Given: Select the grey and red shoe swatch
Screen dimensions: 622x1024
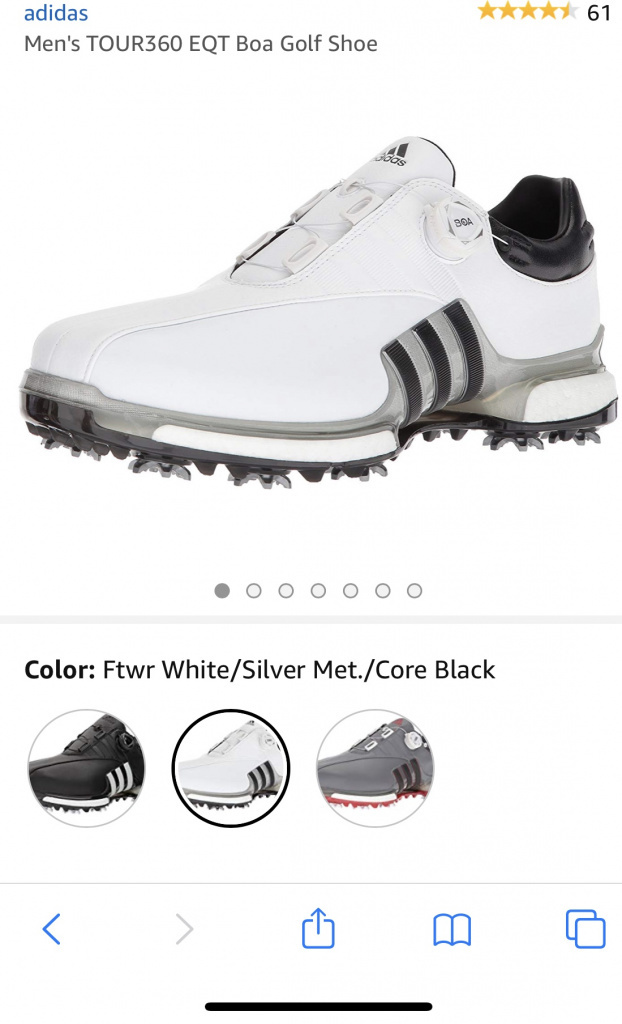Looking at the screenshot, I should [375, 768].
